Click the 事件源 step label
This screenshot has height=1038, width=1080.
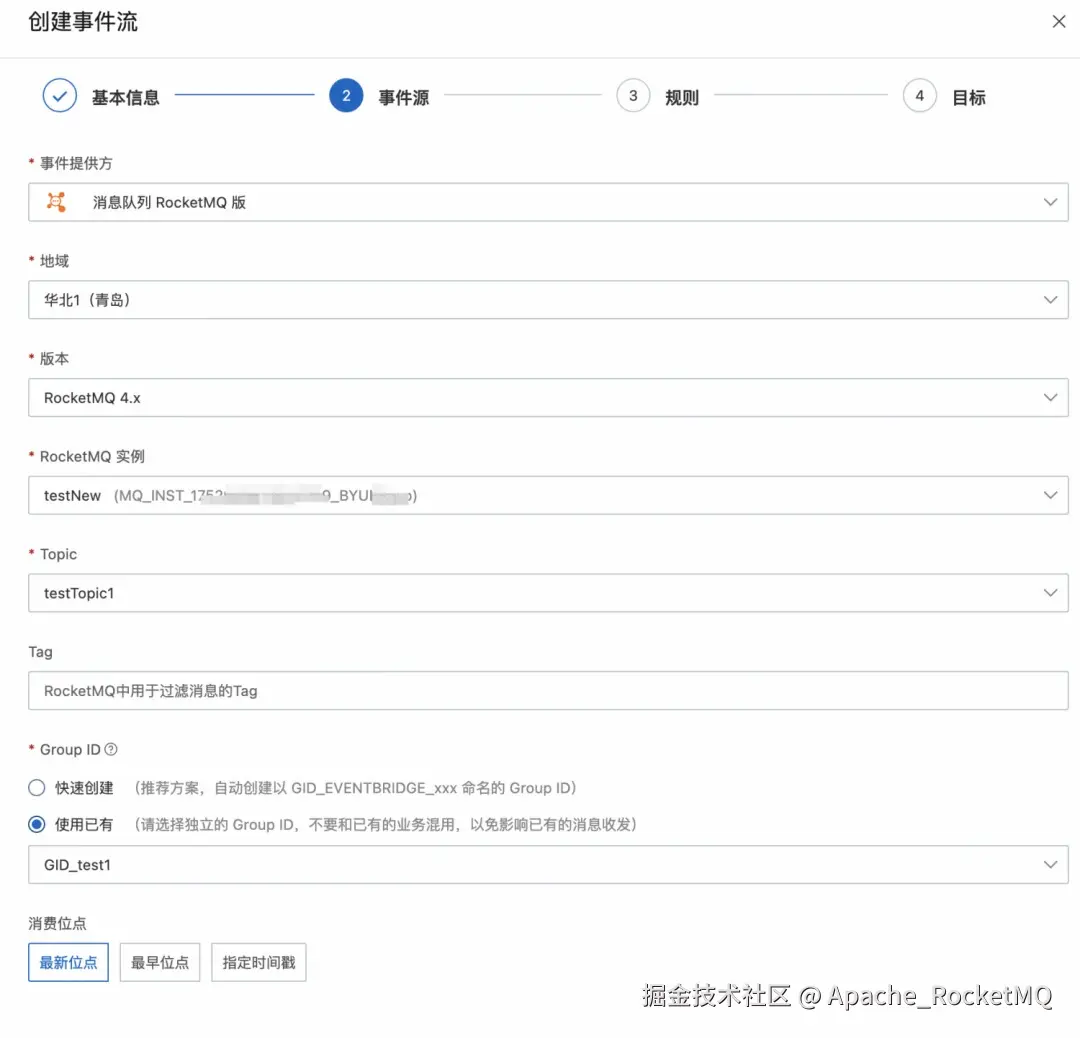click(404, 97)
